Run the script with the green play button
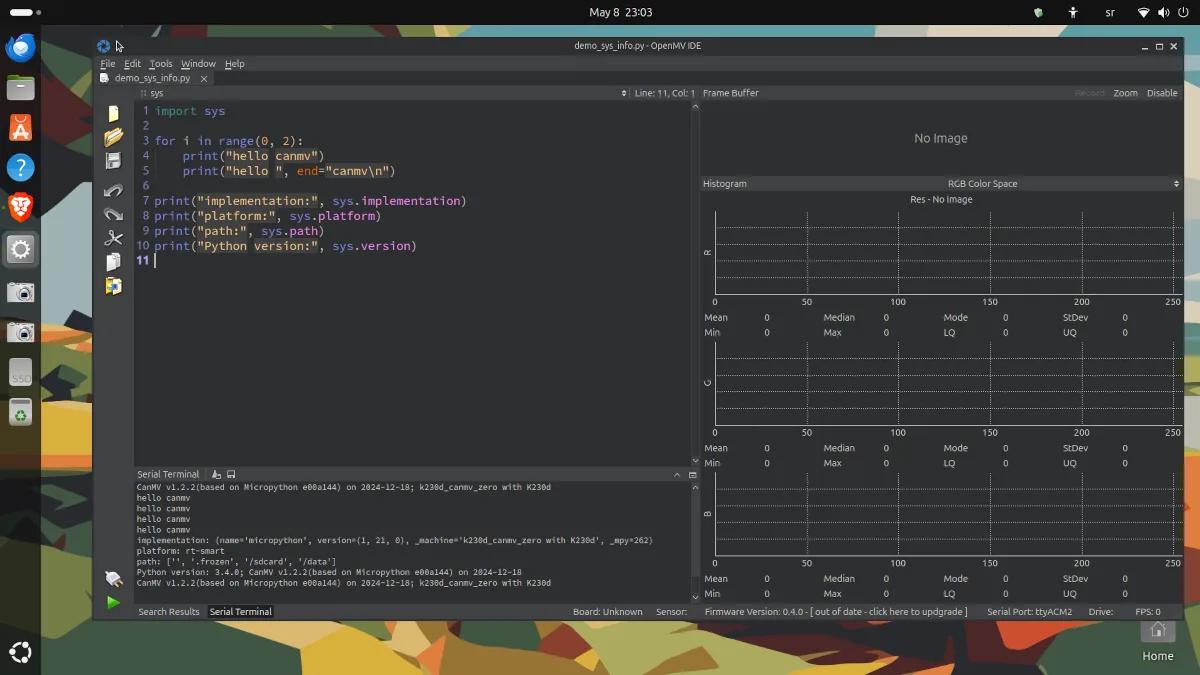Image resolution: width=1200 pixels, height=675 pixels. coord(114,602)
